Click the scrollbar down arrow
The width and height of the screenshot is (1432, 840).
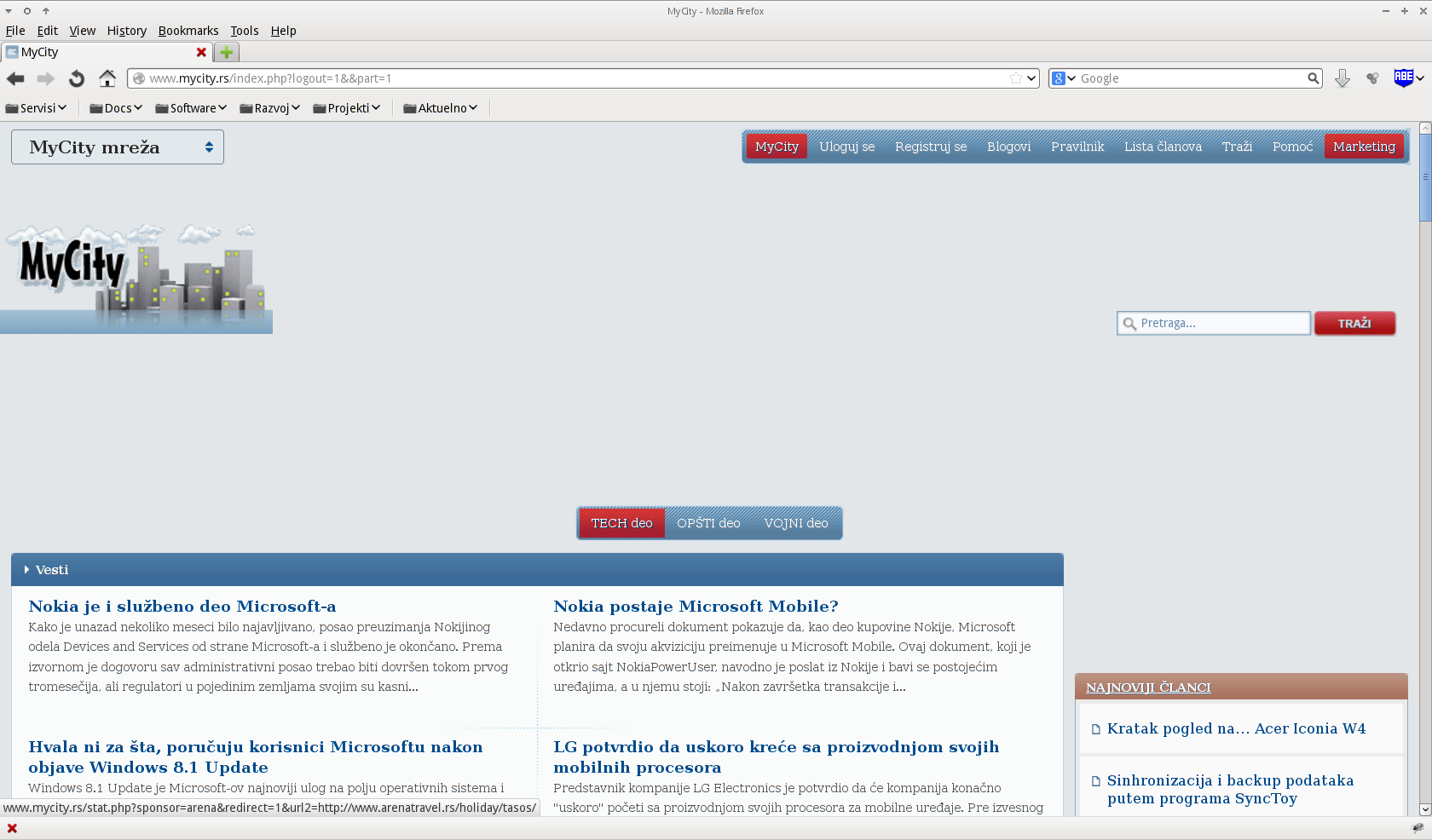tap(1425, 809)
